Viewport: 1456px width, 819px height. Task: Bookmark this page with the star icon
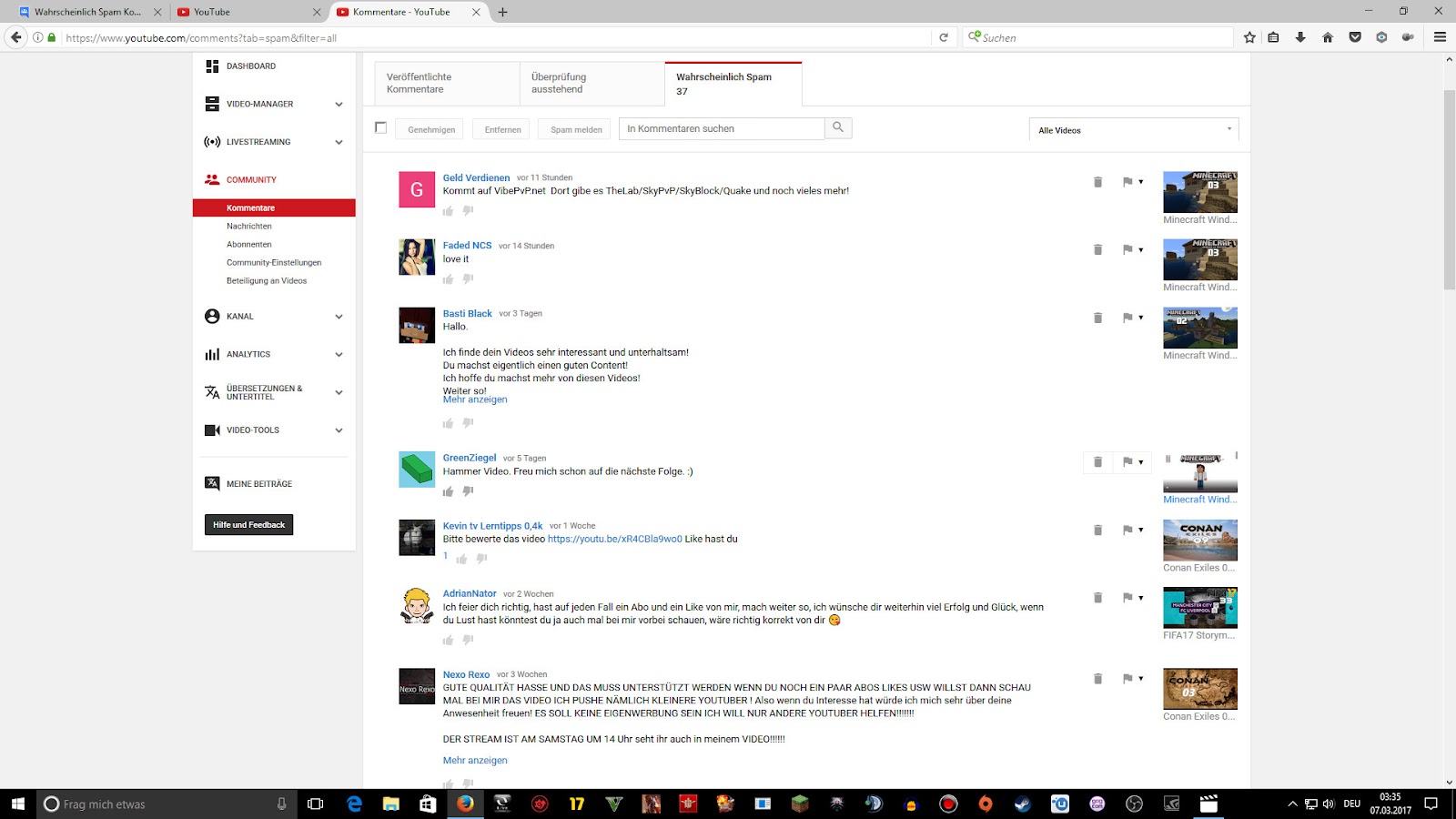click(x=1249, y=37)
